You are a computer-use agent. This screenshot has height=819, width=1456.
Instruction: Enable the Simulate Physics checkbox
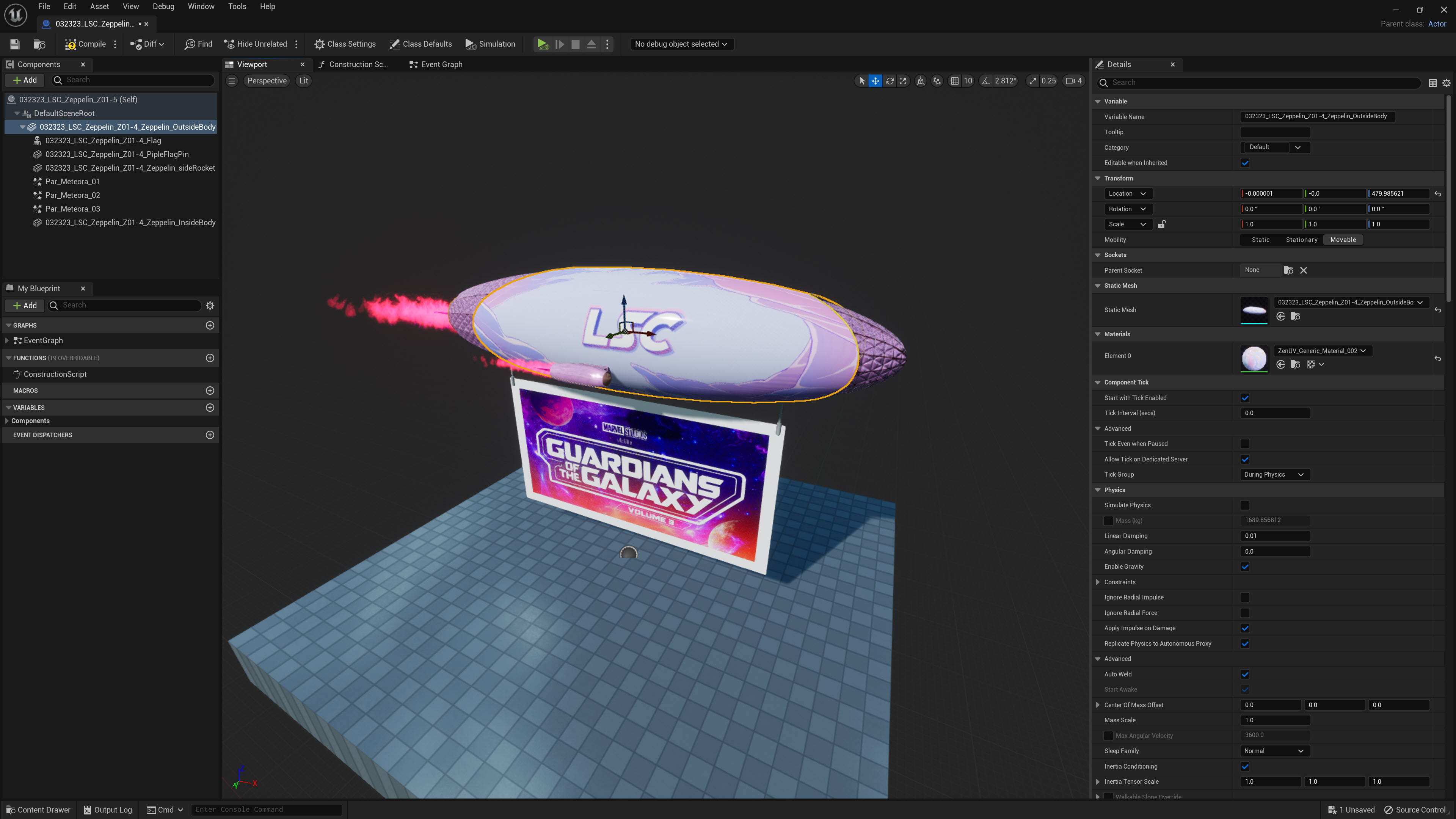click(x=1244, y=505)
